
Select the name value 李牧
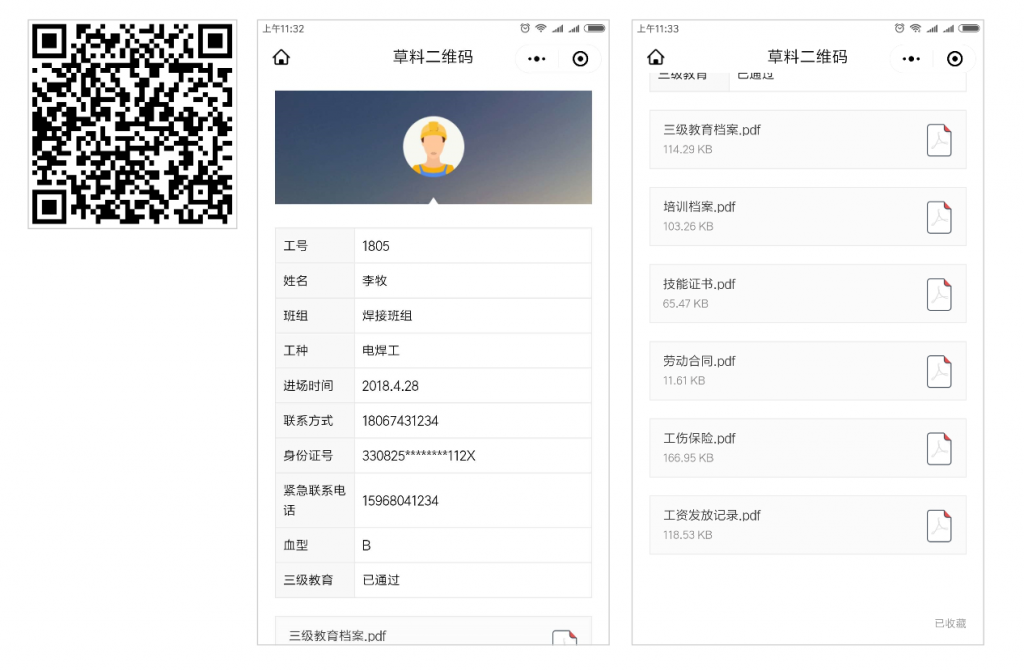tap(375, 281)
